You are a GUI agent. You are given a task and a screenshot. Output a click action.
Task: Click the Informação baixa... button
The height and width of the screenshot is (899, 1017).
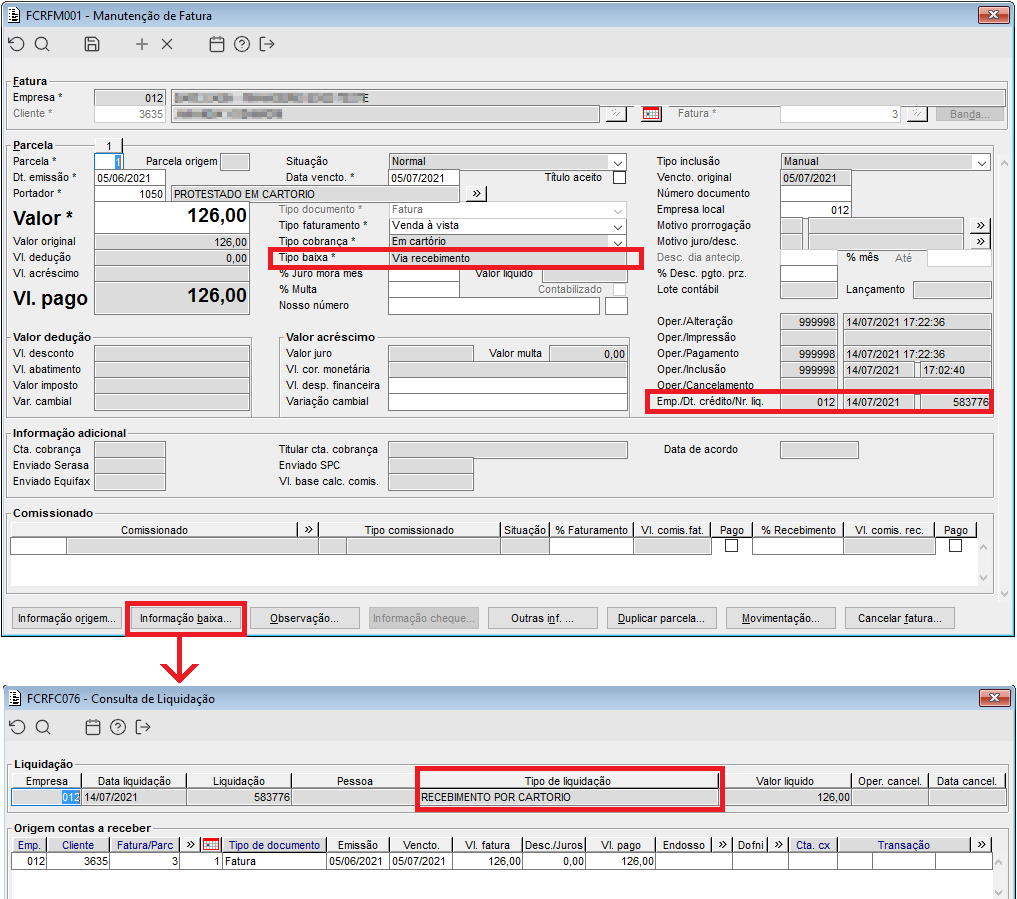pos(185,618)
